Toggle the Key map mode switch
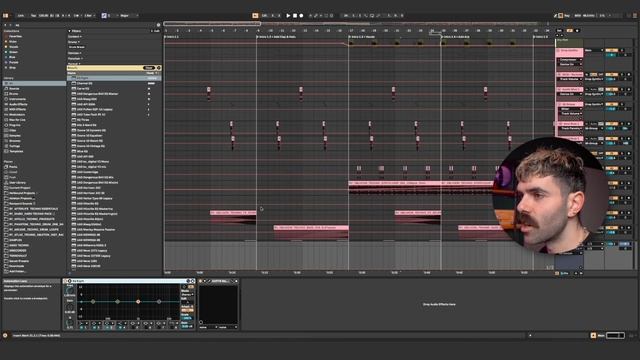This screenshot has width=640, height=360. (566, 16)
